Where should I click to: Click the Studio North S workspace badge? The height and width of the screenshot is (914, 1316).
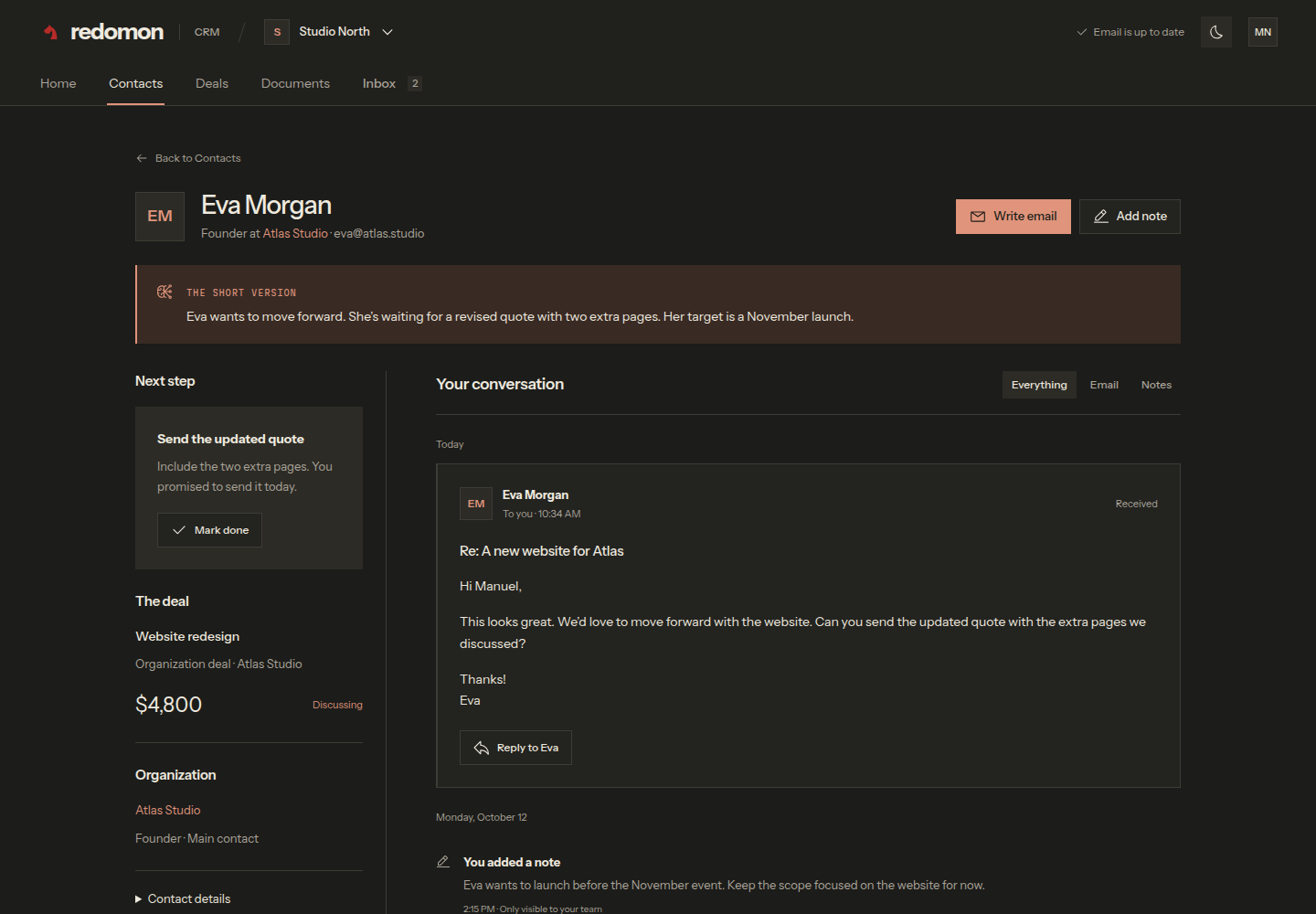pyautogui.click(x=277, y=32)
